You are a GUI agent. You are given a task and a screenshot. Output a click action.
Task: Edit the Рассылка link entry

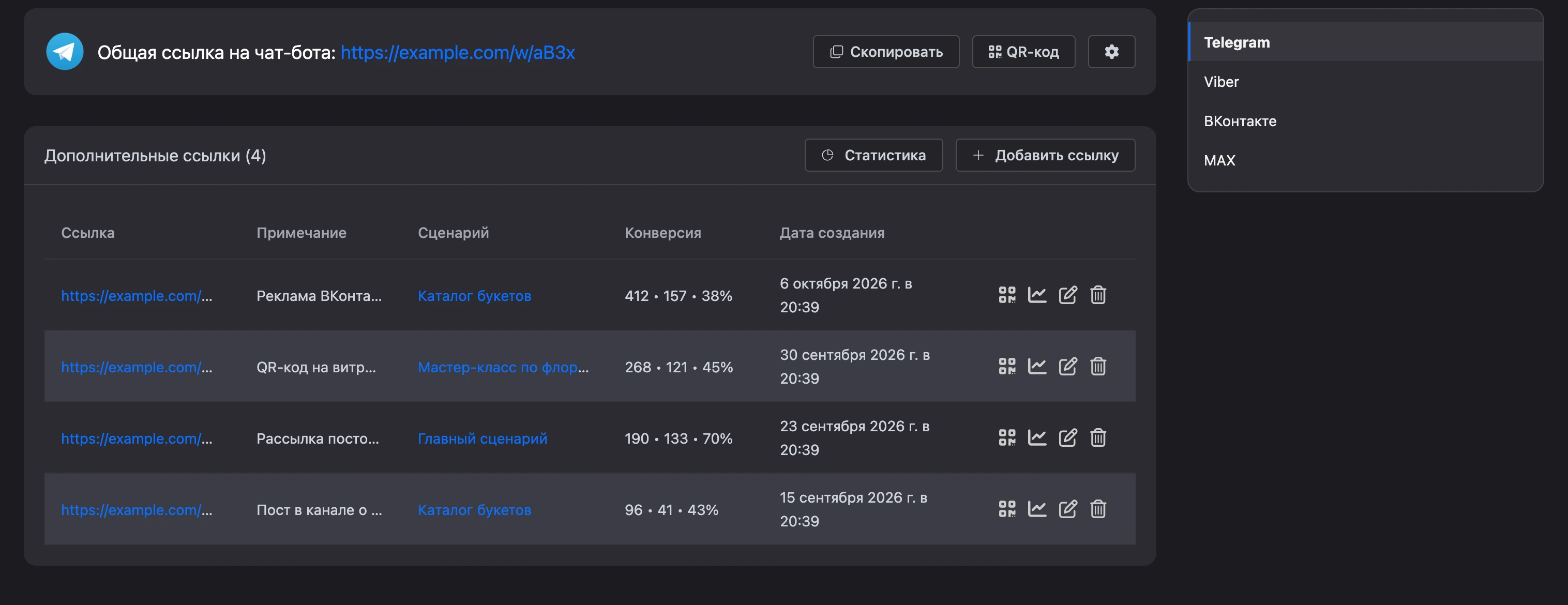(1067, 437)
